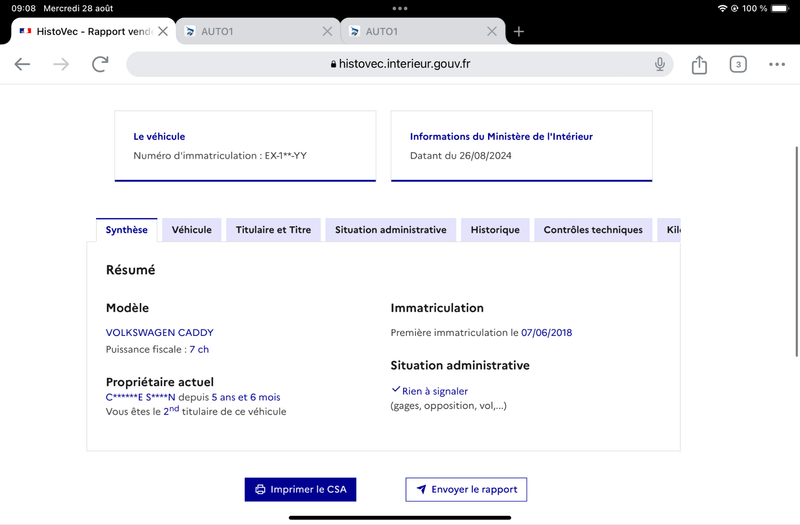This screenshot has width=800, height=525.
Task: Close the first AUTO1 tab
Action: click(327, 32)
